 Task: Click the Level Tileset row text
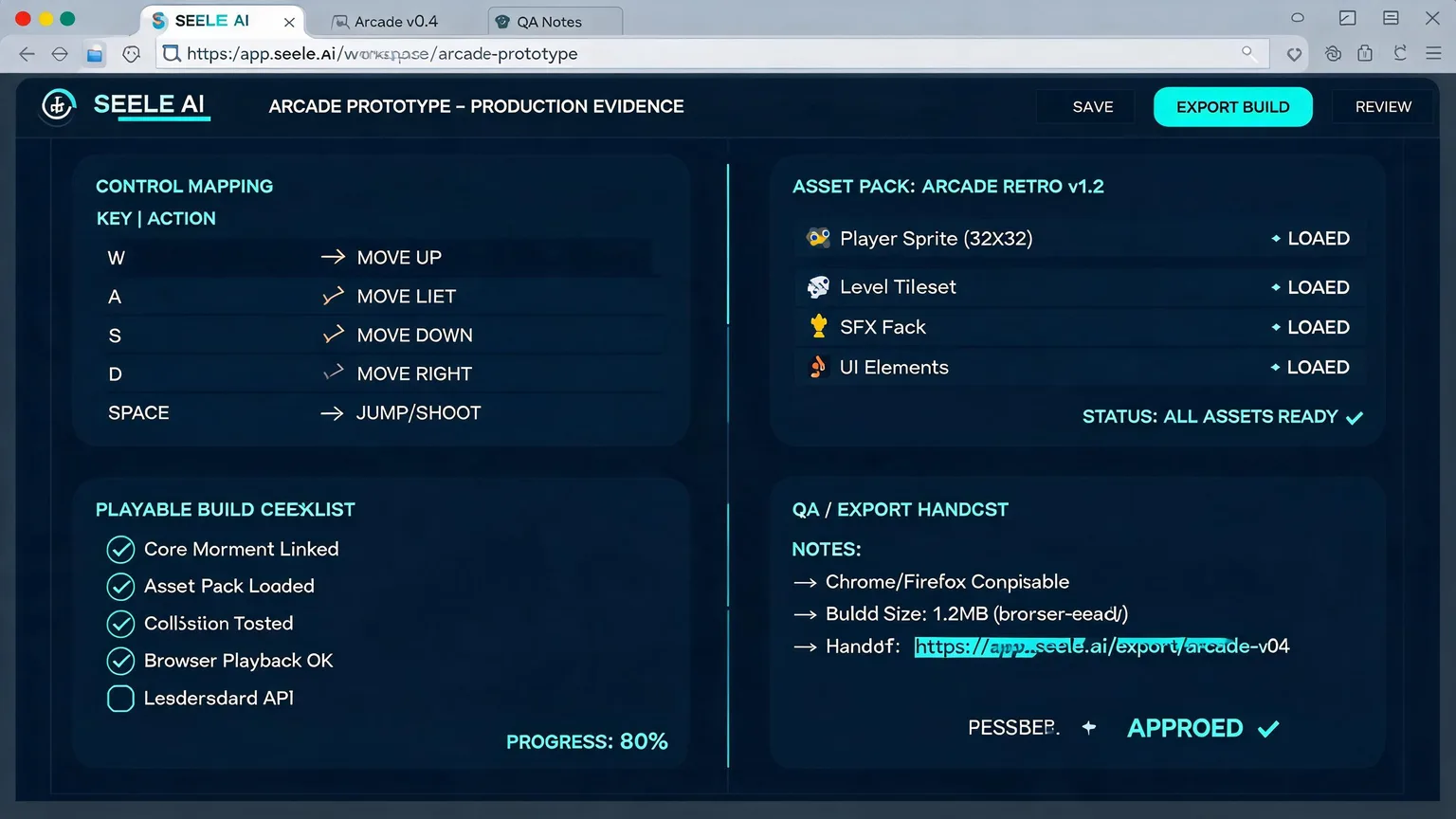click(898, 287)
